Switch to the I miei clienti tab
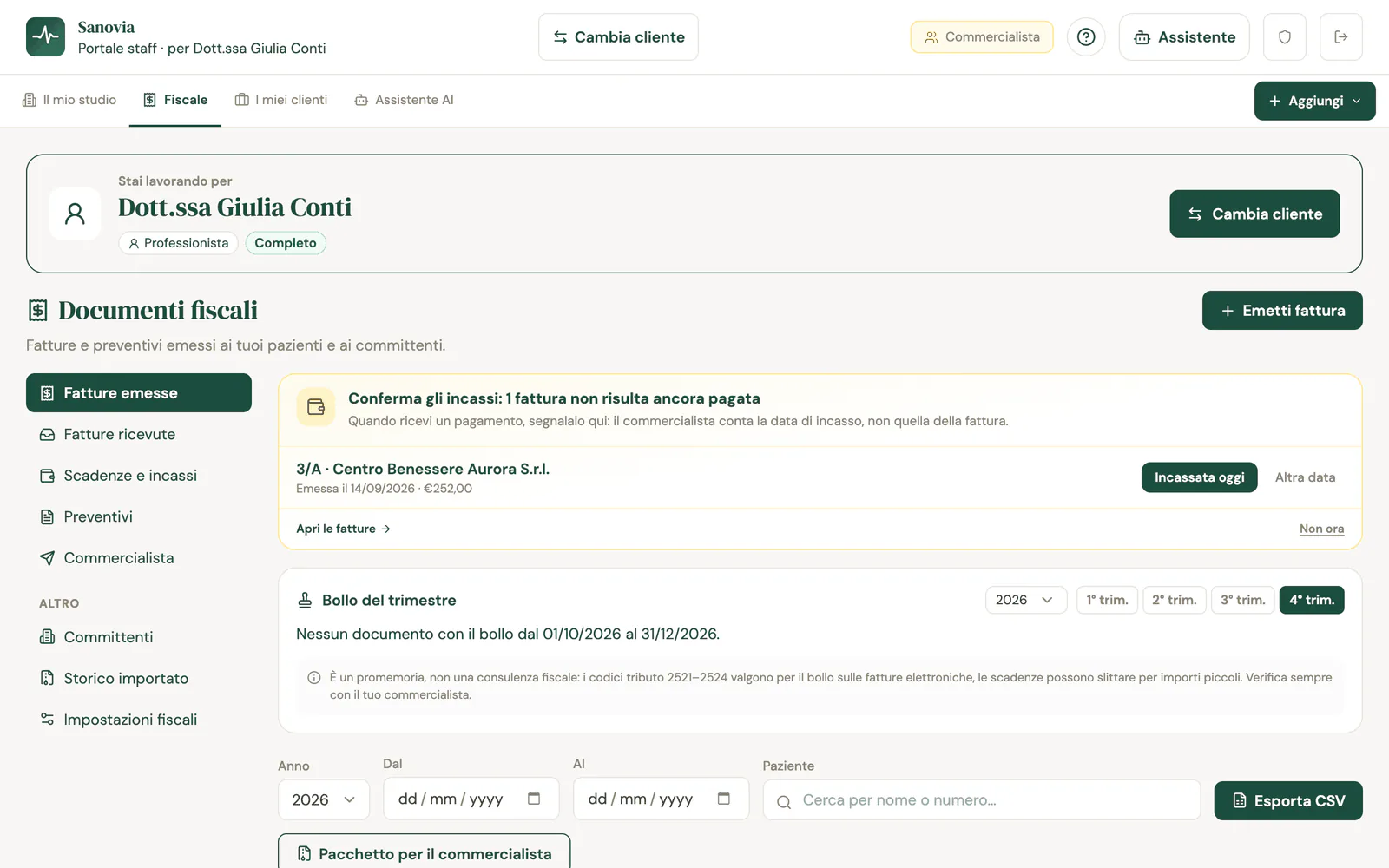Image resolution: width=1389 pixels, height=868 pixels. [281, 100]
